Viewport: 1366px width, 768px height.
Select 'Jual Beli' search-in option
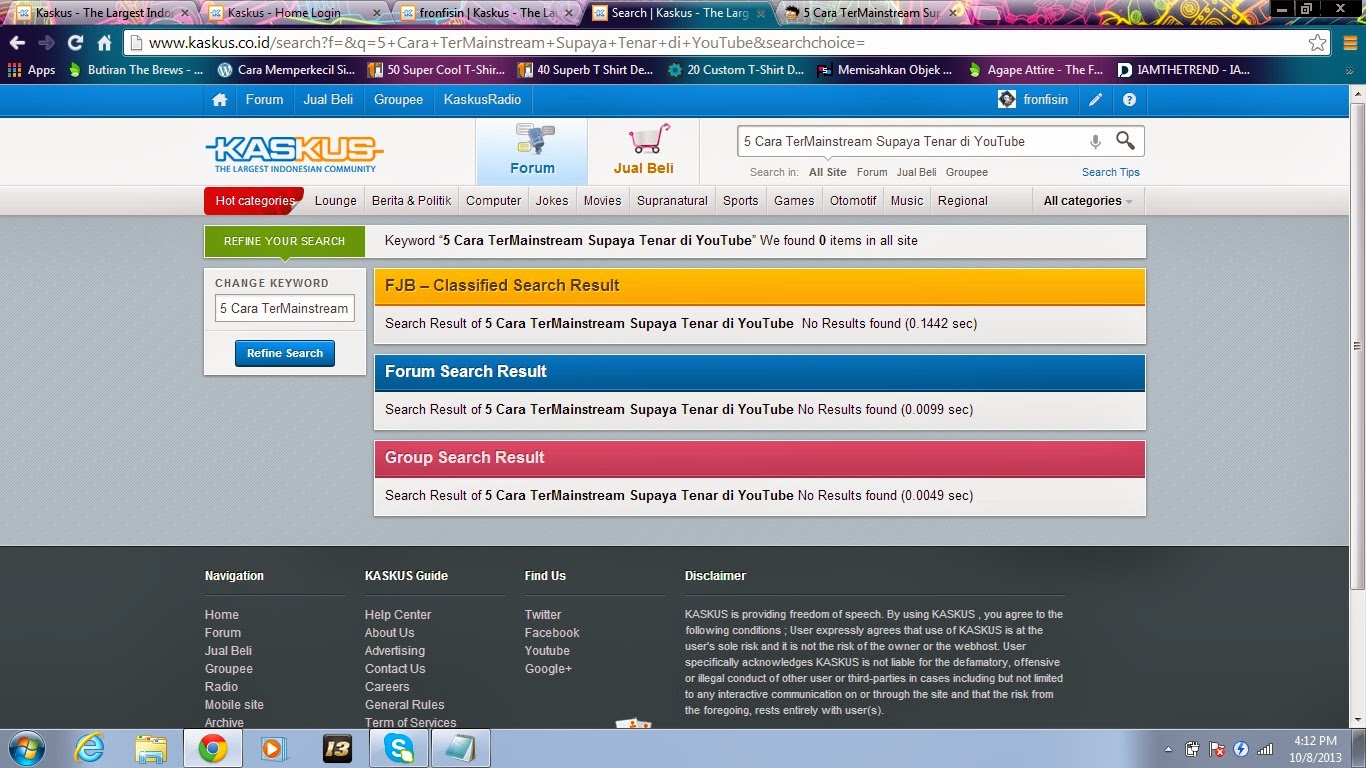[916, 172]
